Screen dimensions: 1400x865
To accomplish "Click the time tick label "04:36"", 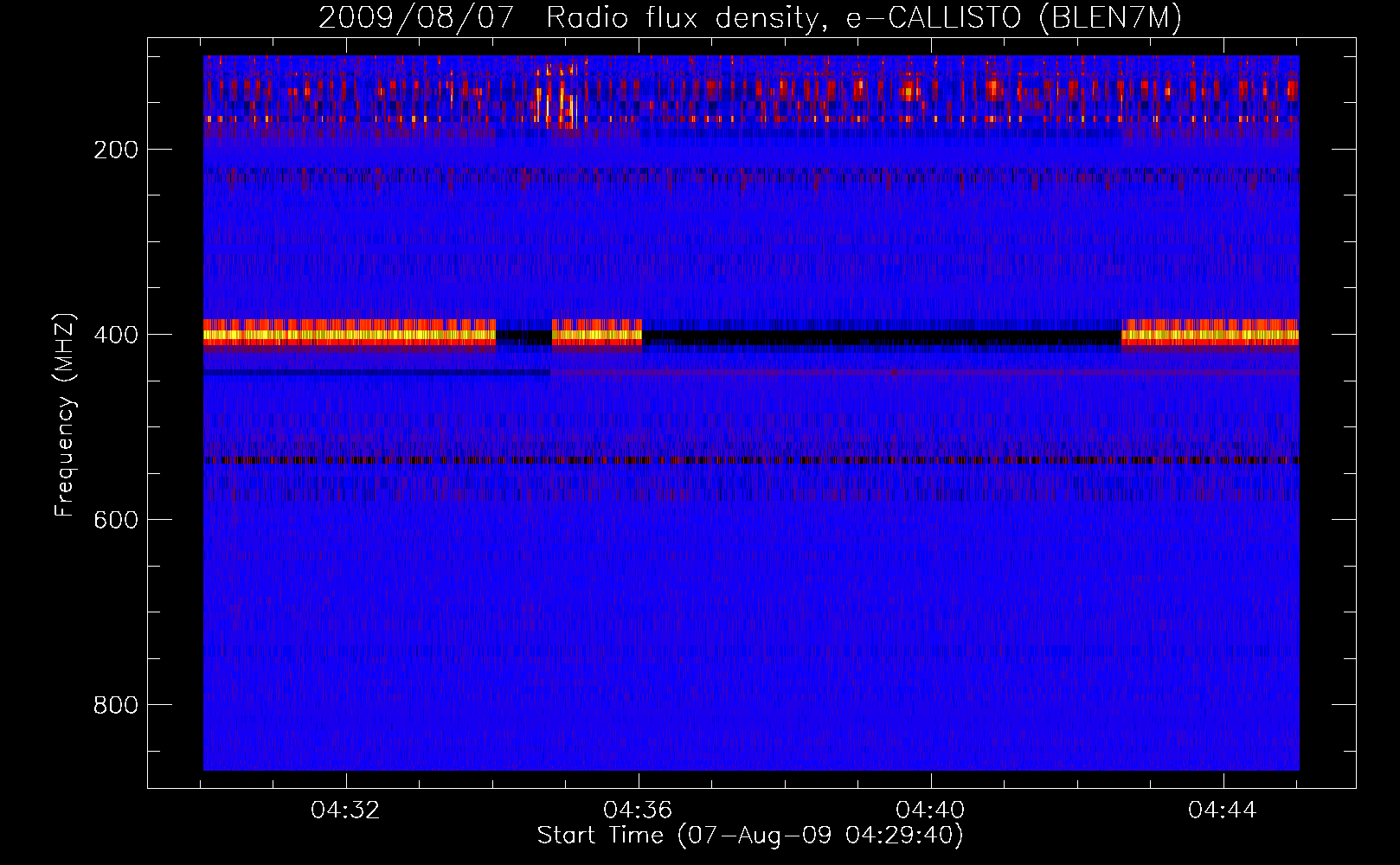I will pos(639,811).
